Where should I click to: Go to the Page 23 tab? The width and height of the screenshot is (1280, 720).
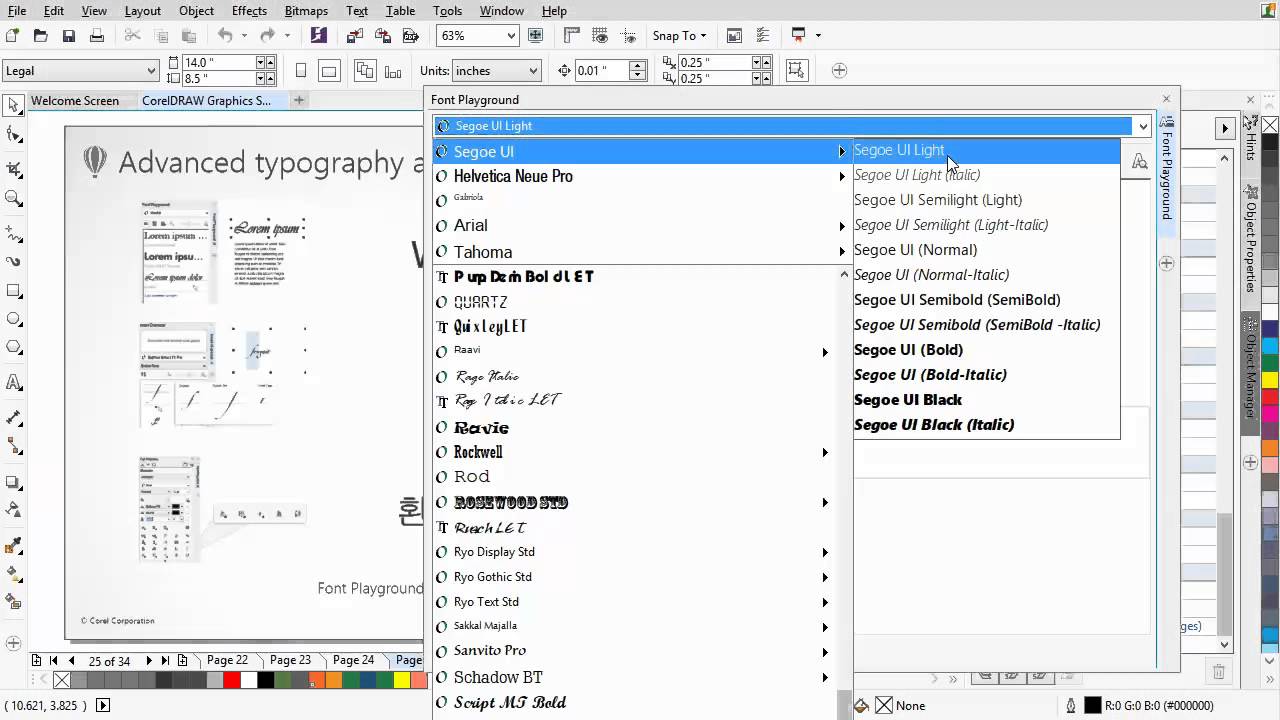[x=290, y=660]
